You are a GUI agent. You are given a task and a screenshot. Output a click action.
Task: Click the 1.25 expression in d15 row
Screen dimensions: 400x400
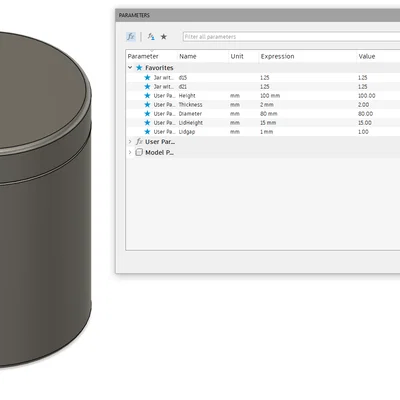tap(265, 78)
